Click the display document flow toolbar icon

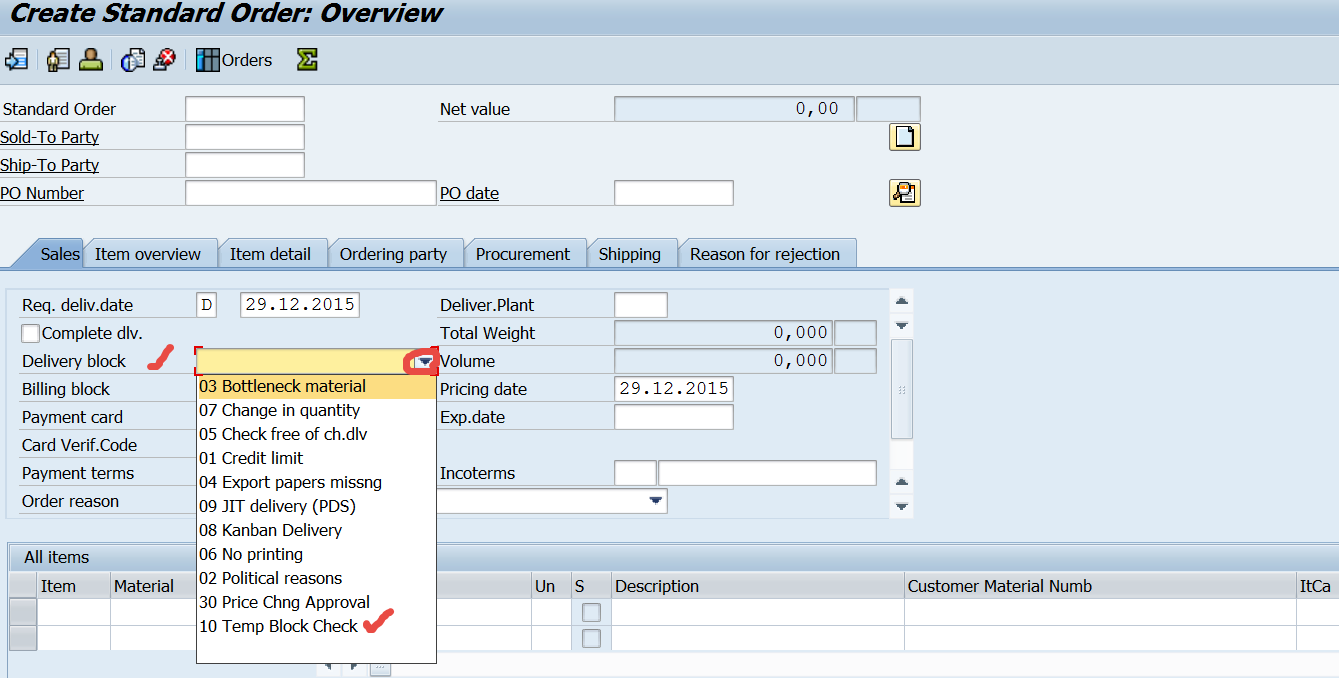pos(16,60)
